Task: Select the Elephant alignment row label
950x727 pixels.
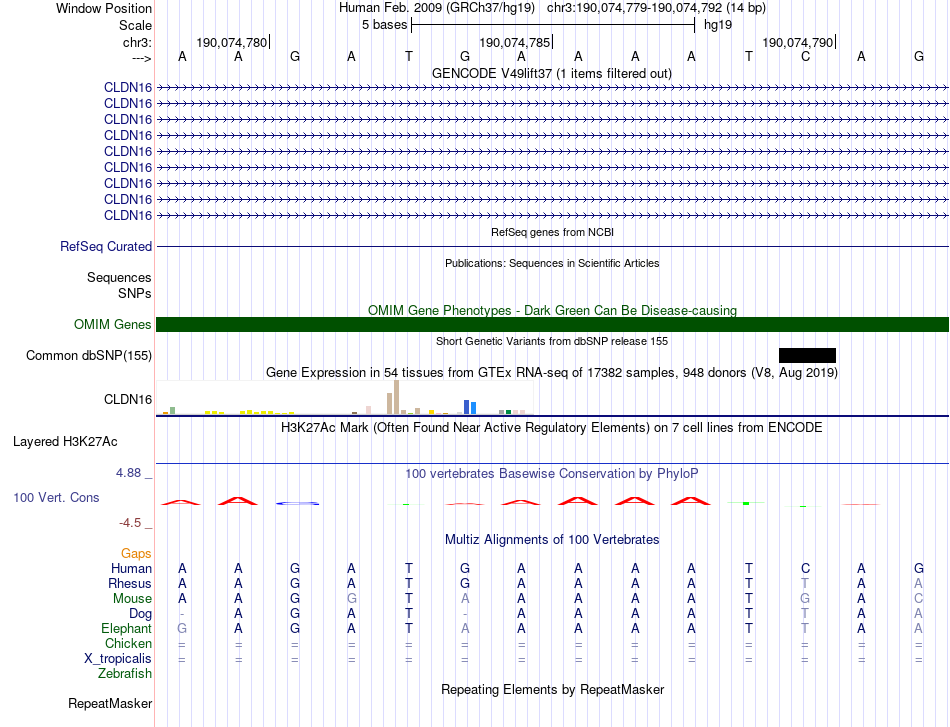Action: tap(126, 628)
